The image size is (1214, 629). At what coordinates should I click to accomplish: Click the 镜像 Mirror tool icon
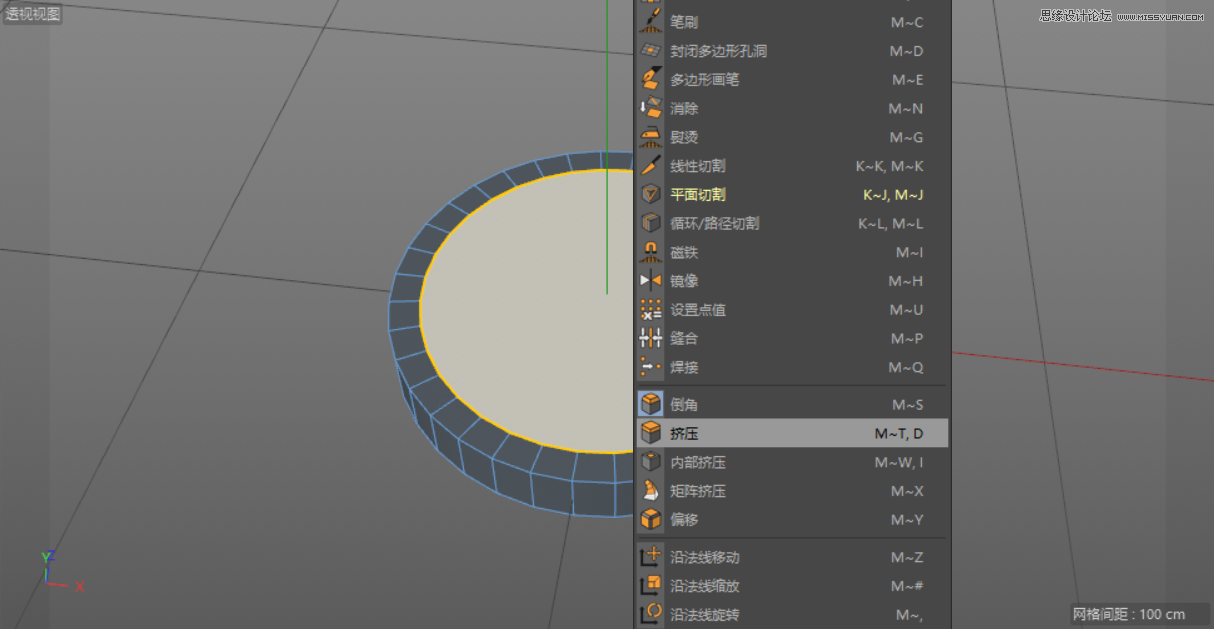click(651, 281)
